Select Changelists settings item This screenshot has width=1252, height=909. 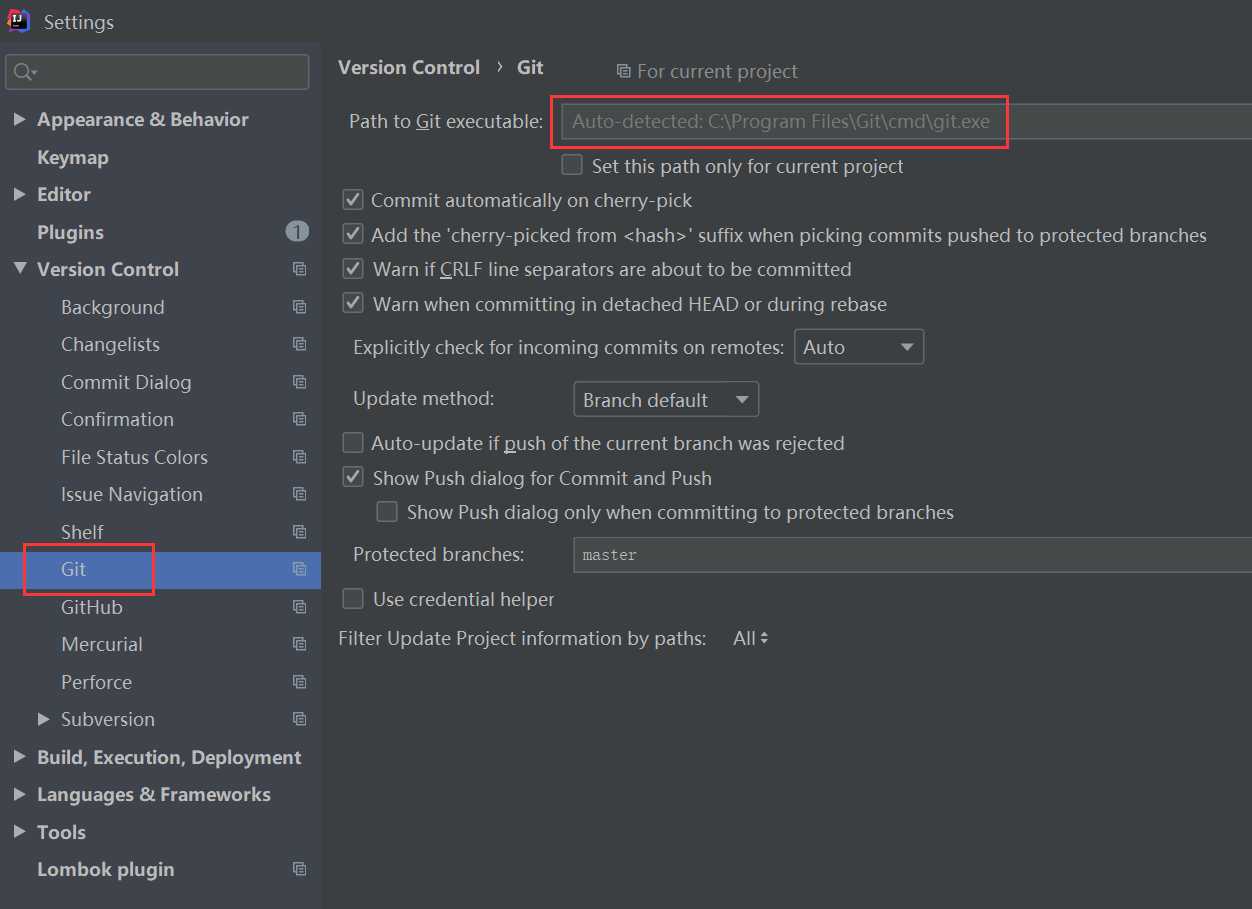(110, 344)
